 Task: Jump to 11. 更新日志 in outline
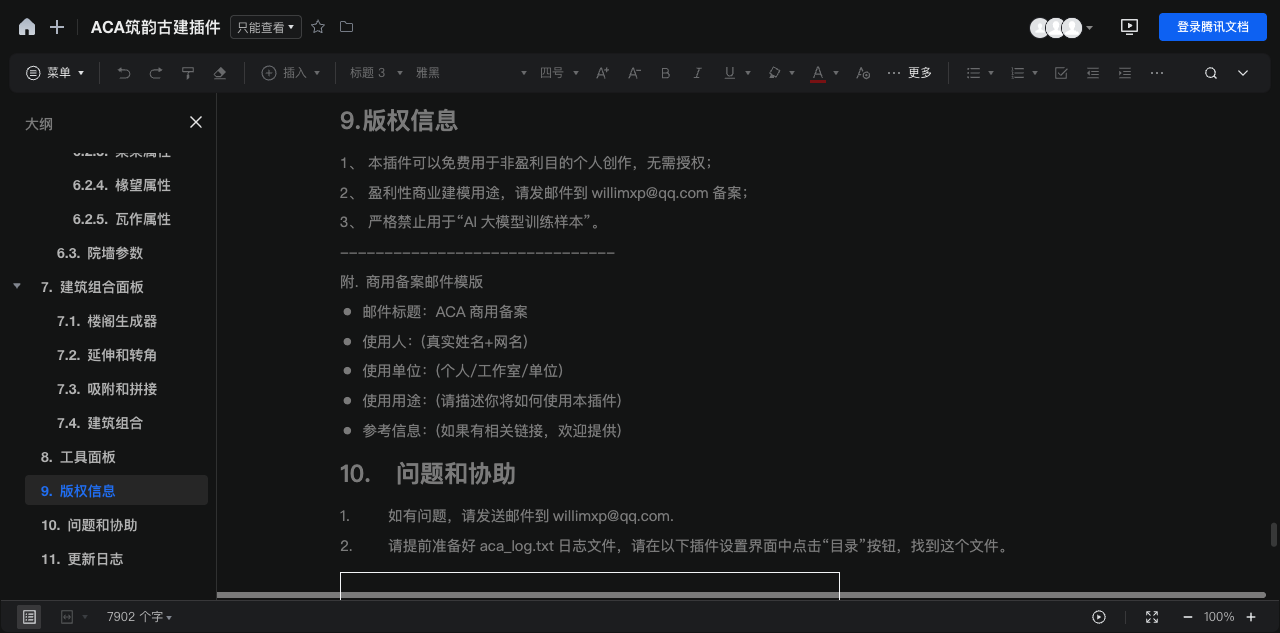coord(82,559)
